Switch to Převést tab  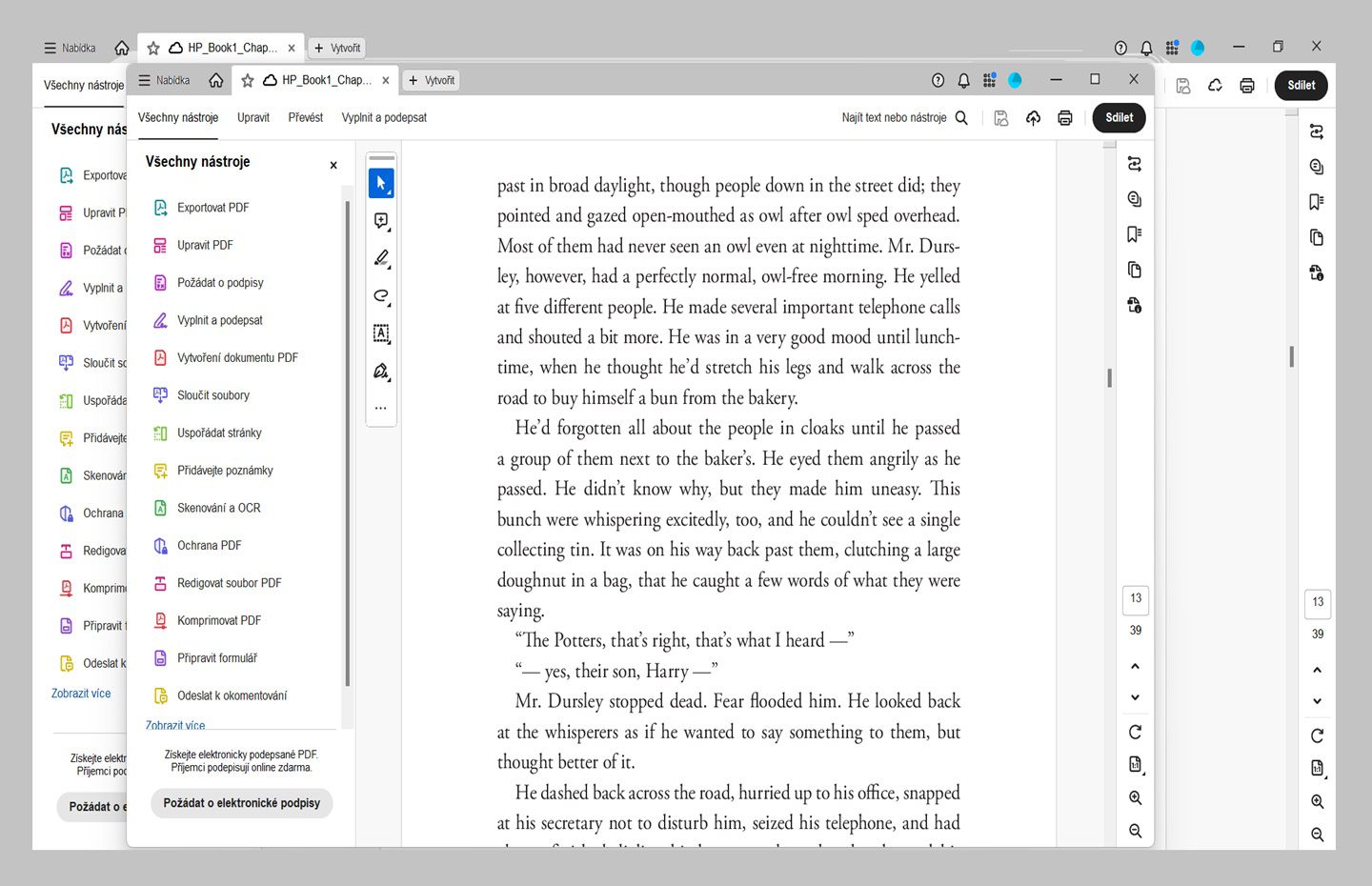pos(306,118)
